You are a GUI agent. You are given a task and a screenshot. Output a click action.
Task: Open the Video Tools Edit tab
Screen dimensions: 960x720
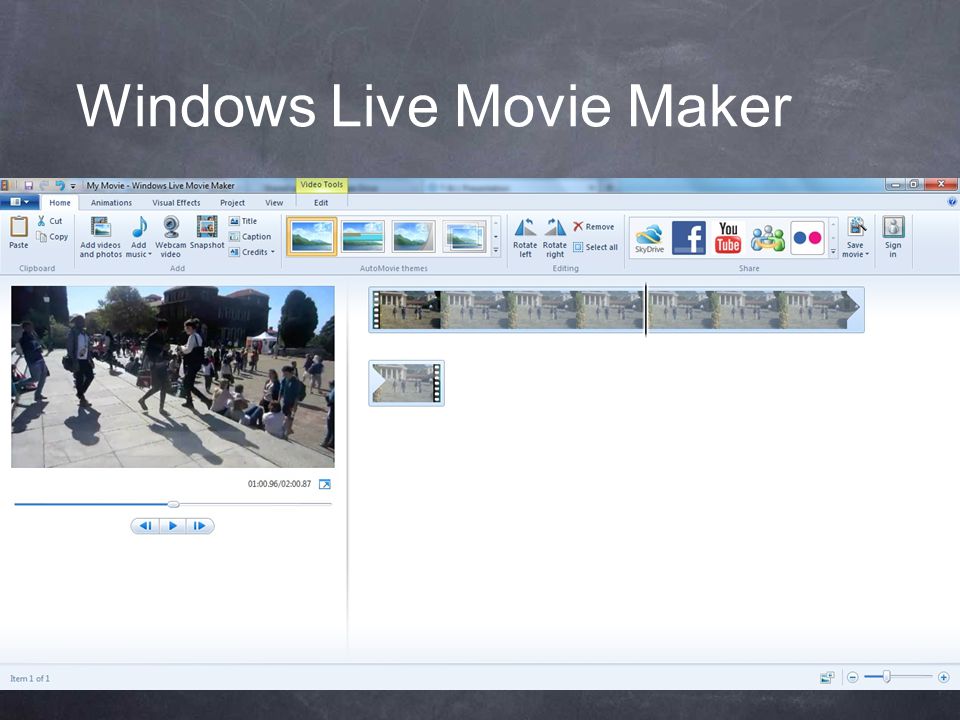(x=321, y=203)
